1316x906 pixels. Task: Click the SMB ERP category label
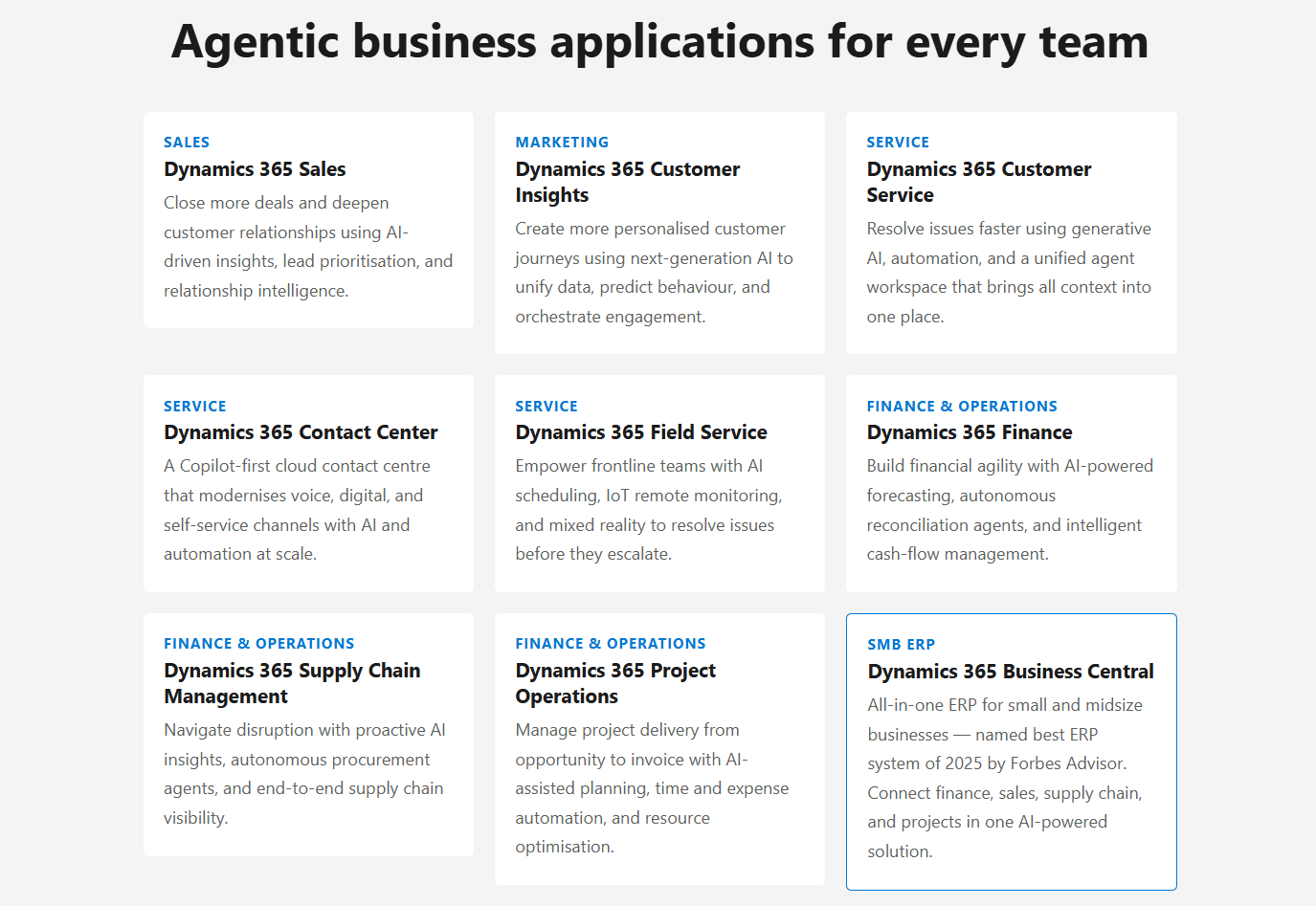pos(902,645)
